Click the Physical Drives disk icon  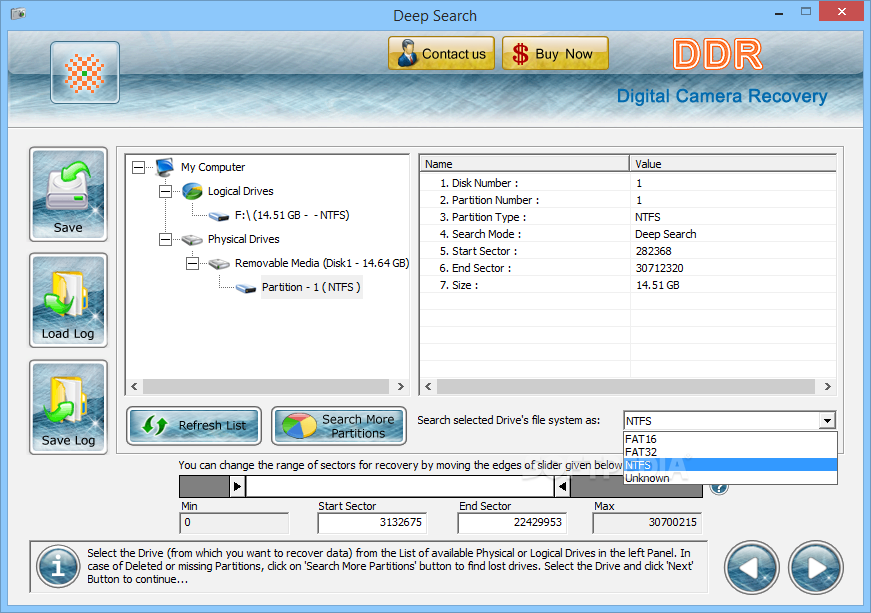pyautogui.click(x=192, y=239)
